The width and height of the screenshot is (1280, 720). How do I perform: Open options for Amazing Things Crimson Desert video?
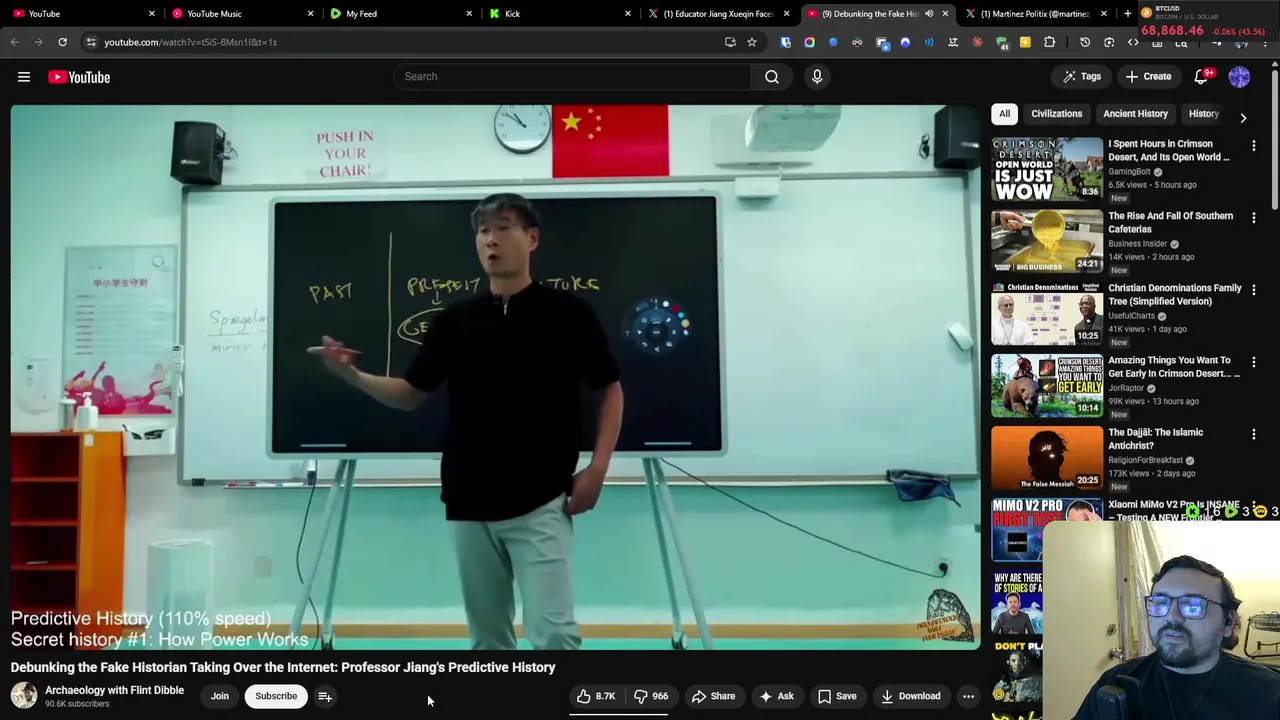[1254, 362]
